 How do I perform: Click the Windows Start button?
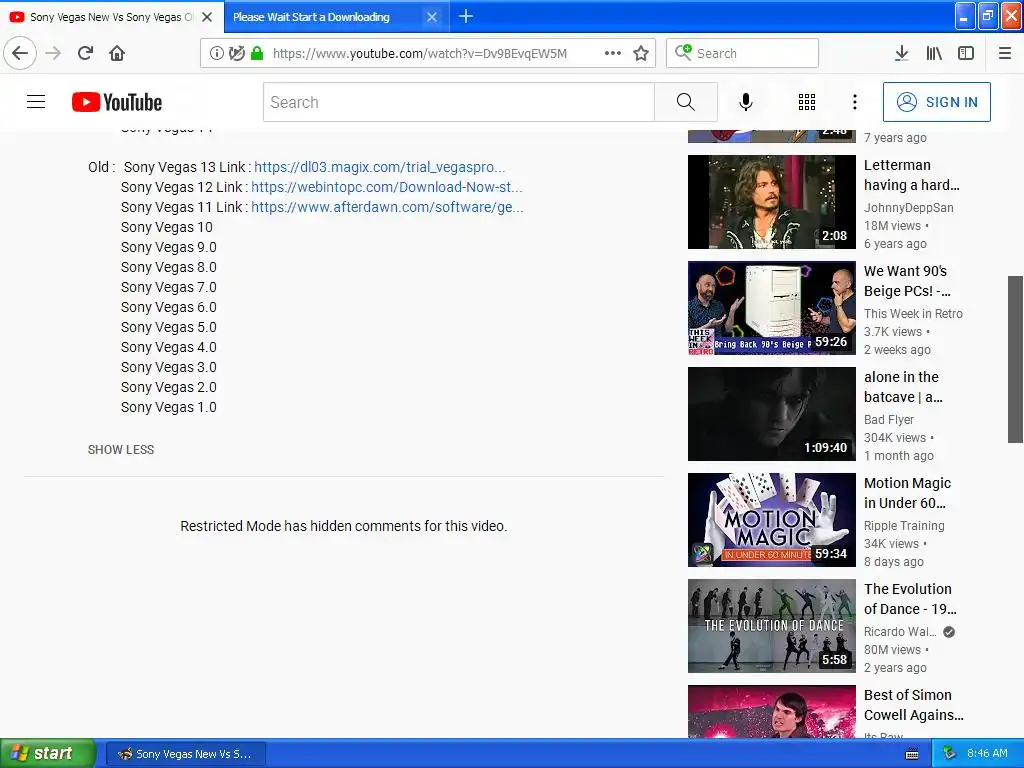pyautogui.click(x=48, y=753)
